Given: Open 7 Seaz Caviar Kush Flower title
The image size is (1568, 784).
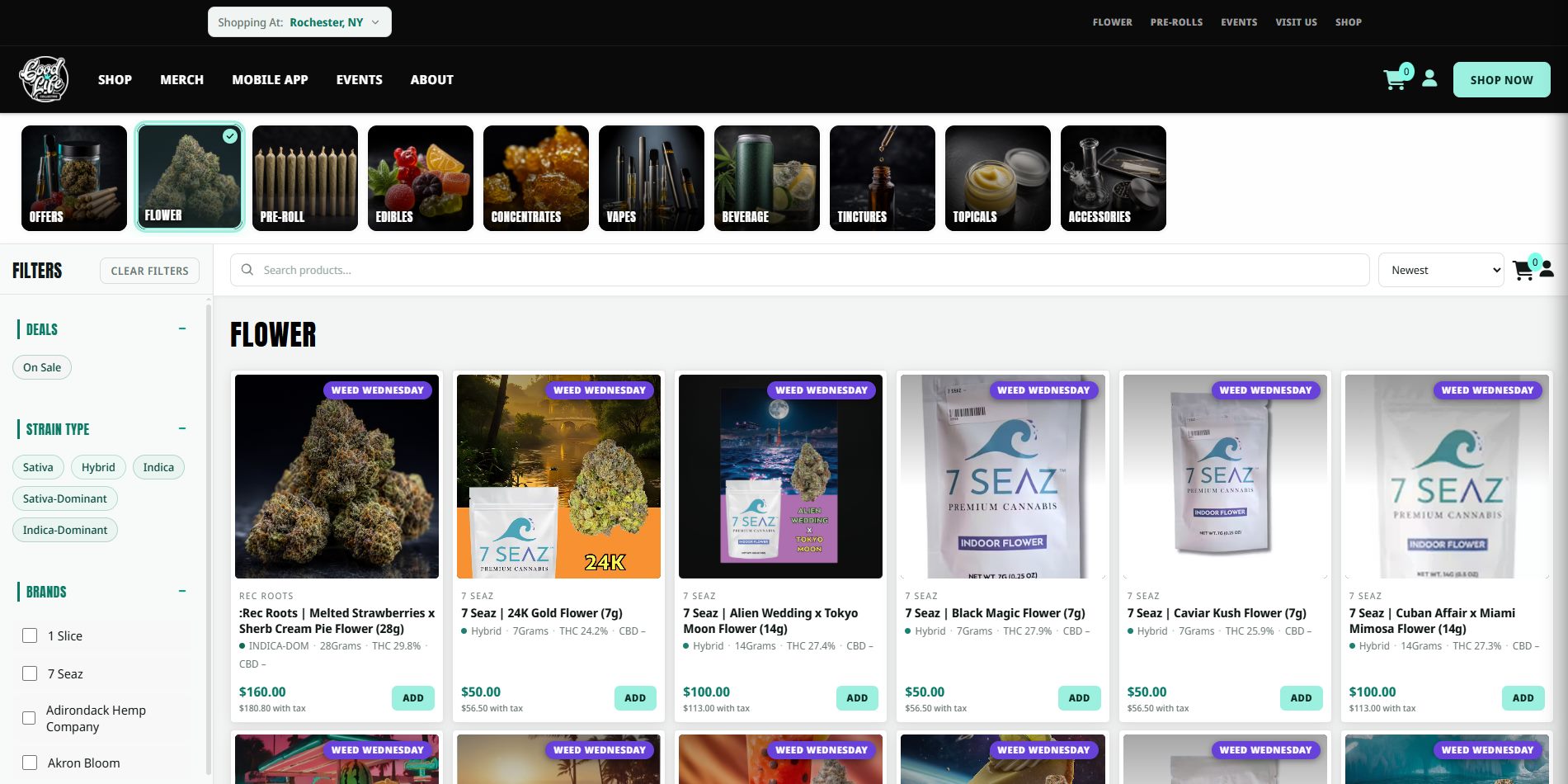Looking at the screenshot, I should 1217,613.
